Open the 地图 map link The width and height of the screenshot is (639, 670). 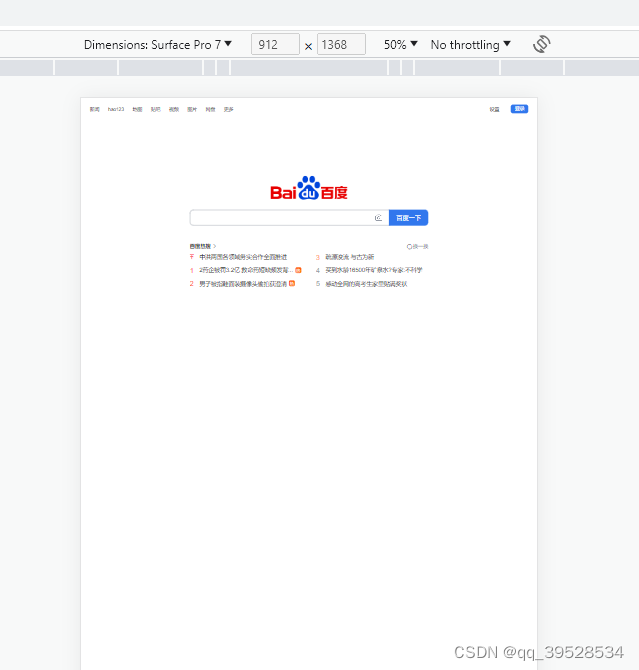pos(137,109)
